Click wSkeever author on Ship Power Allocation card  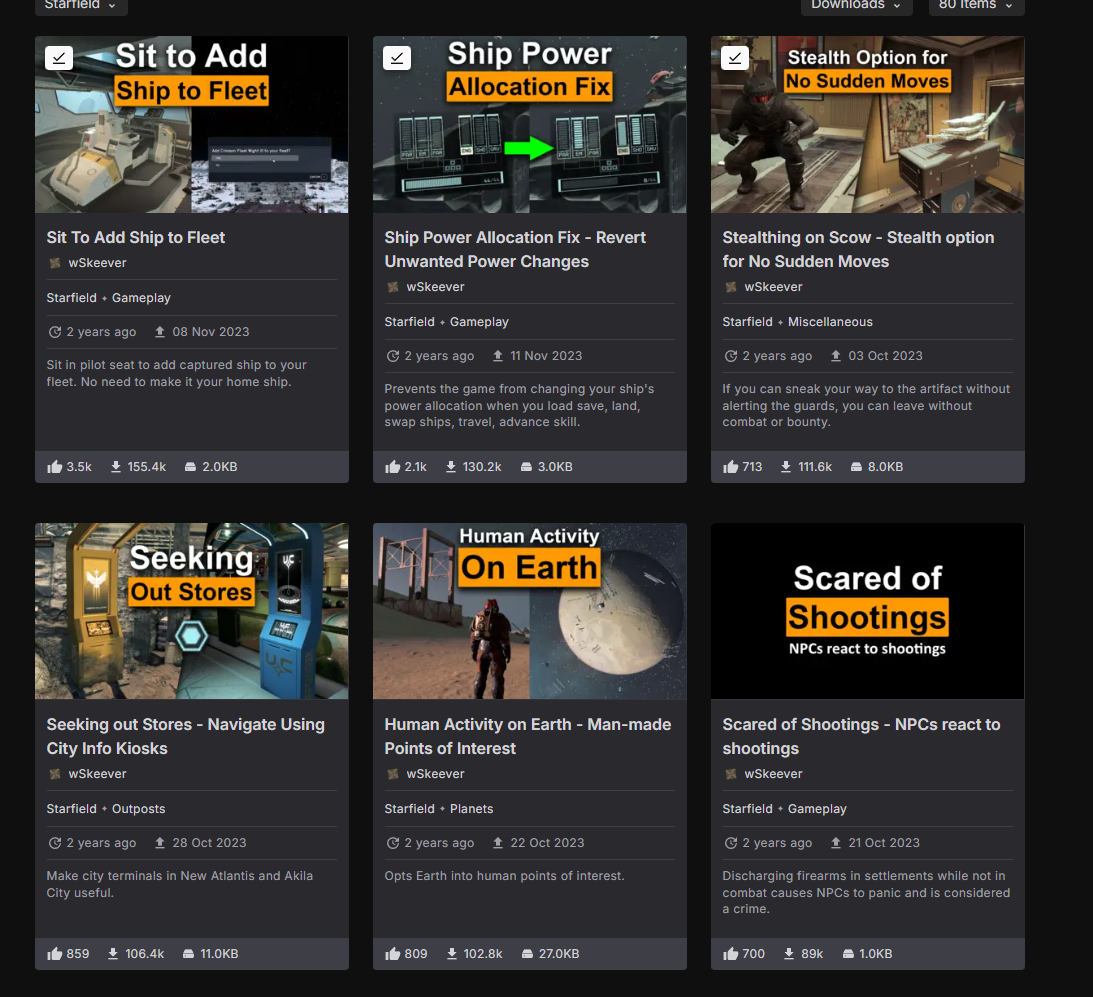pyautogui.click(x=436, y=287)
